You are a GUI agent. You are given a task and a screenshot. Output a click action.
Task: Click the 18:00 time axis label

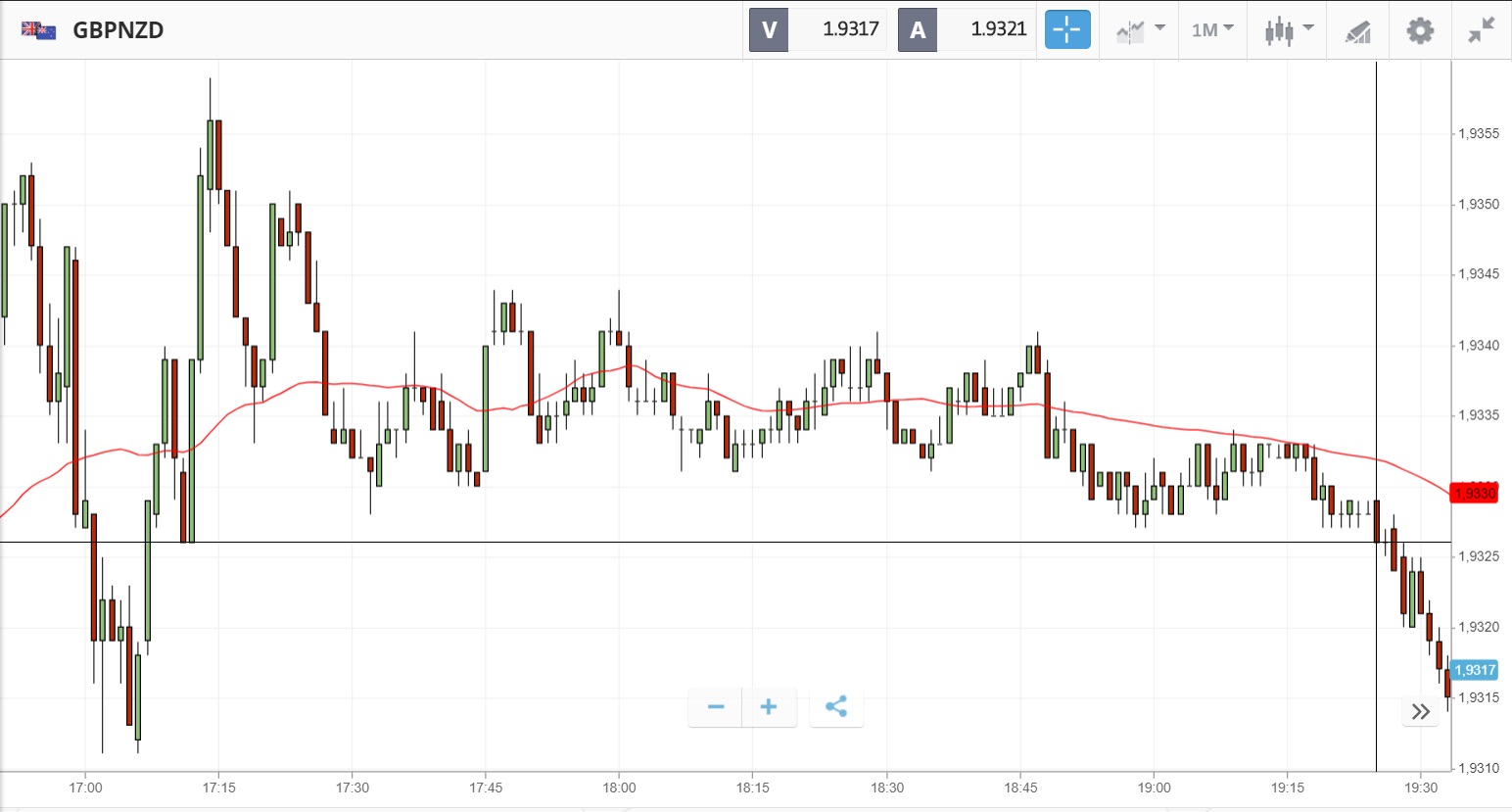coord(619,788)
